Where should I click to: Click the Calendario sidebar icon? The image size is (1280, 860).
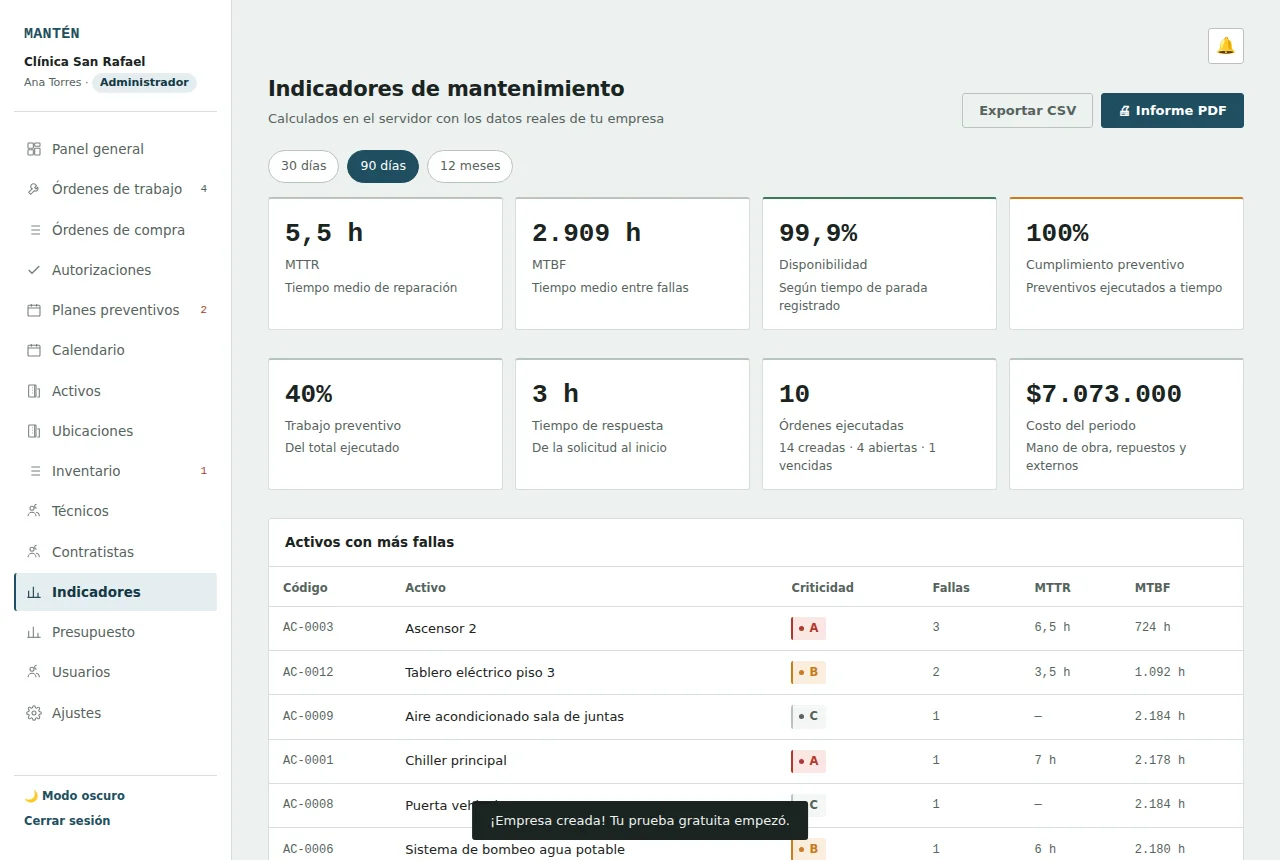[34, 350]
